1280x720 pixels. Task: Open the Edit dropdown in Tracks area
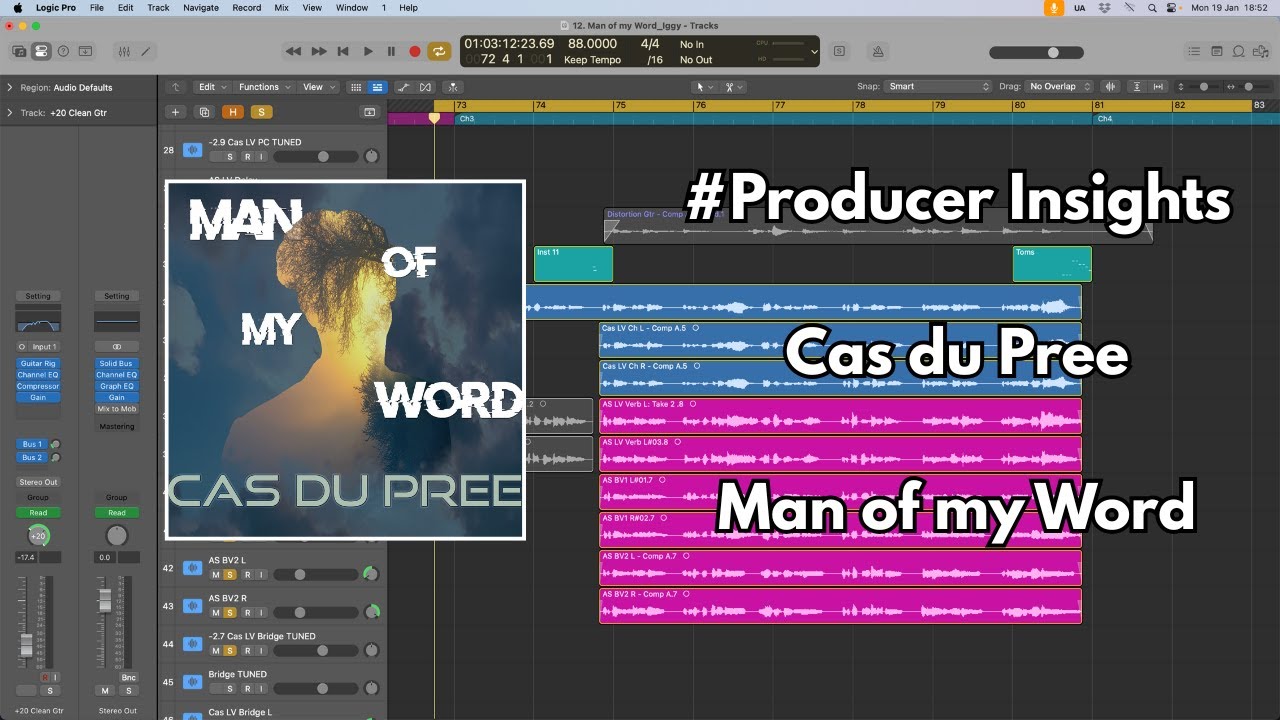coord(212,87)
